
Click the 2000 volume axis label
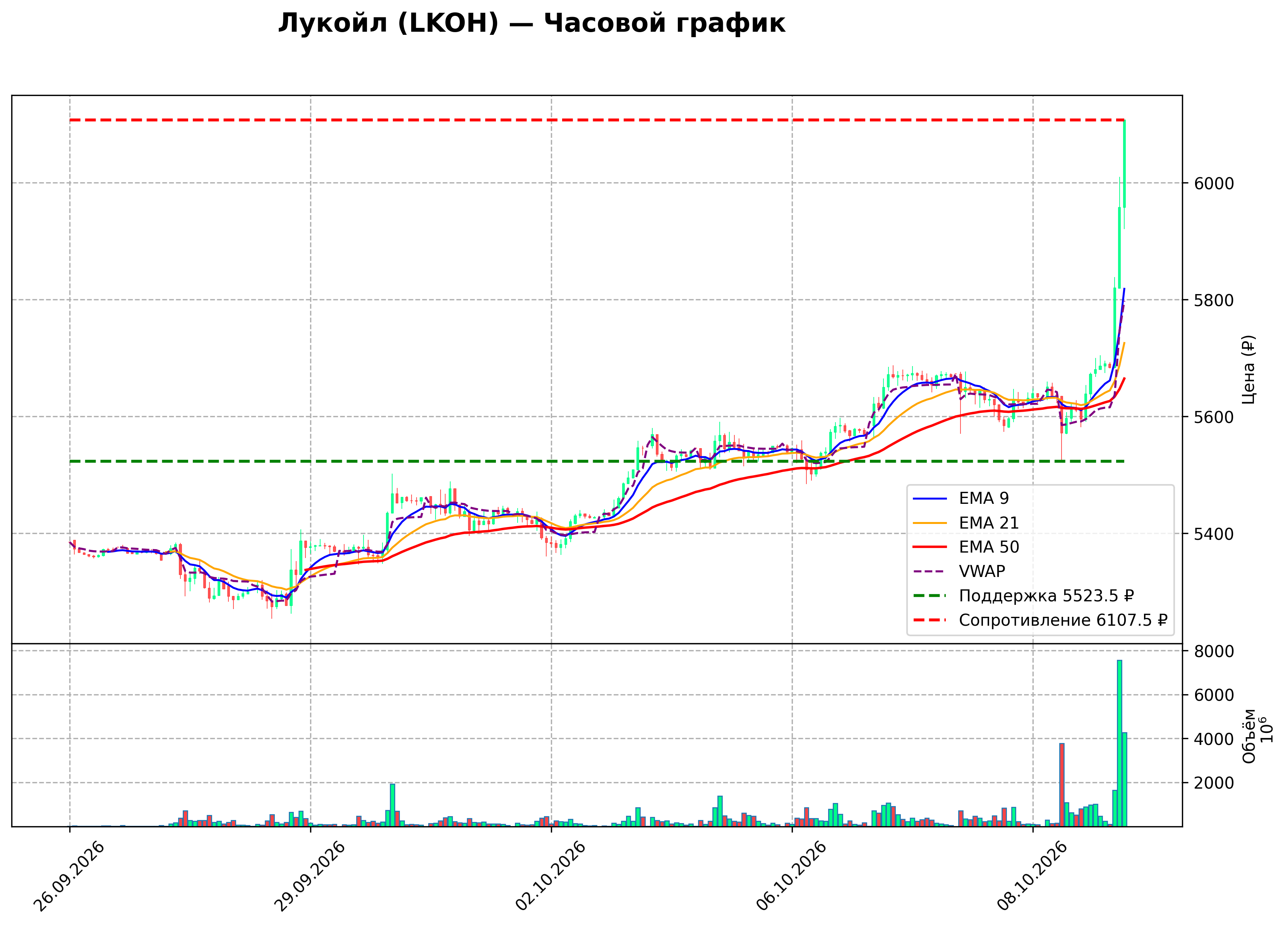pyautogui.click(x=1214, y=783)
